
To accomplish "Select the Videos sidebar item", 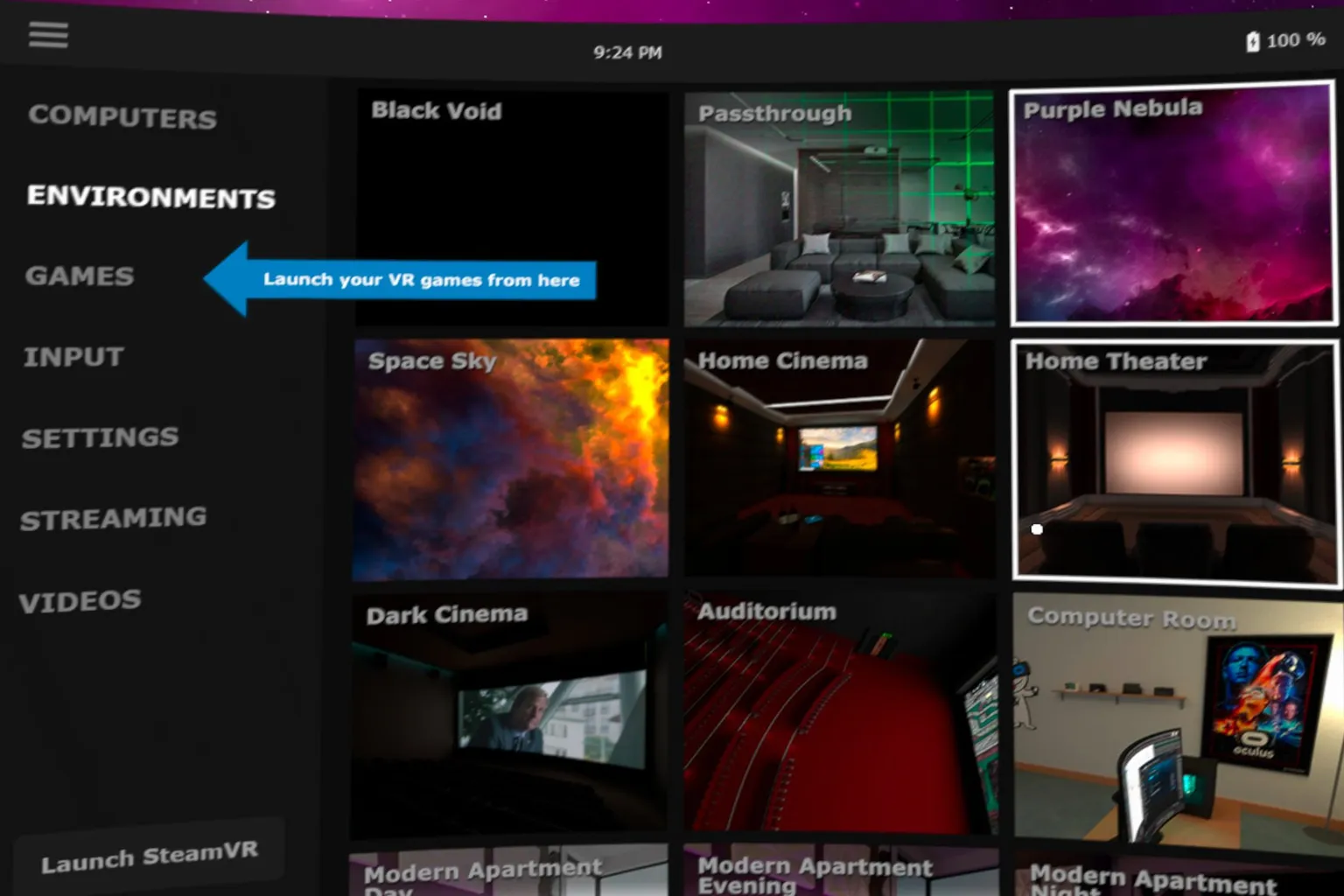I will pos(80,601).
